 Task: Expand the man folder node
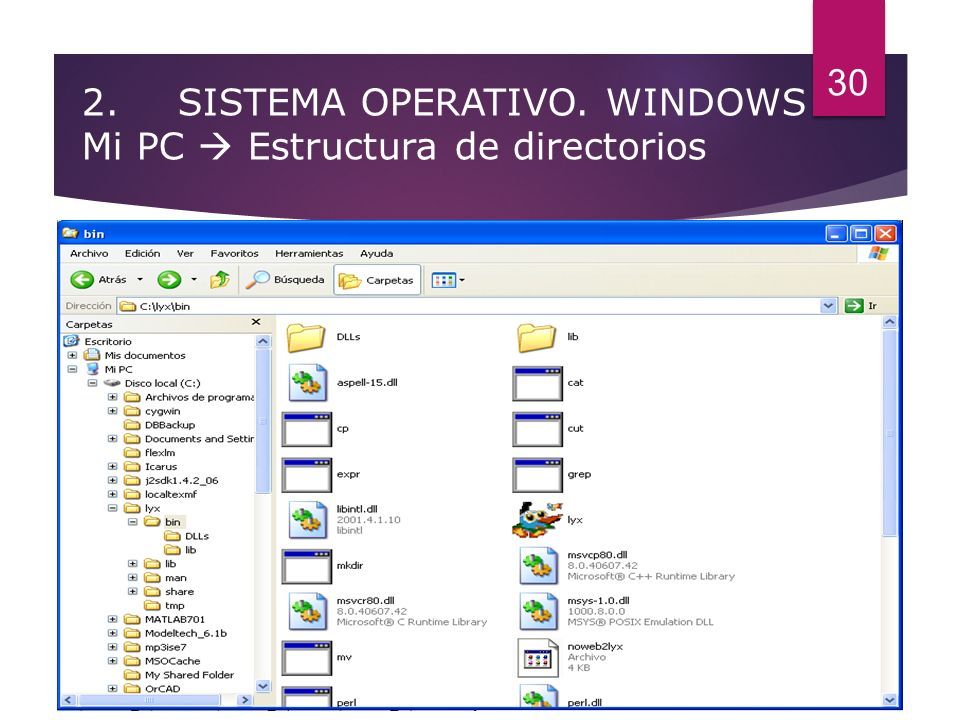(133, 578)
